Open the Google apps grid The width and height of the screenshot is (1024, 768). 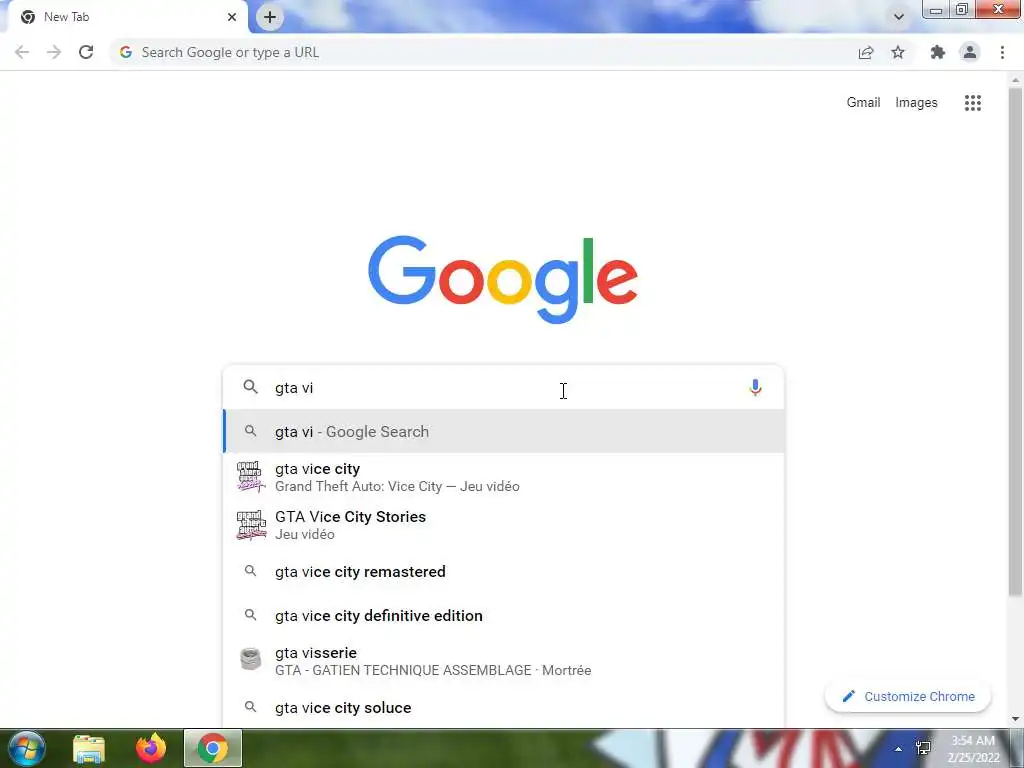point(972,103)
